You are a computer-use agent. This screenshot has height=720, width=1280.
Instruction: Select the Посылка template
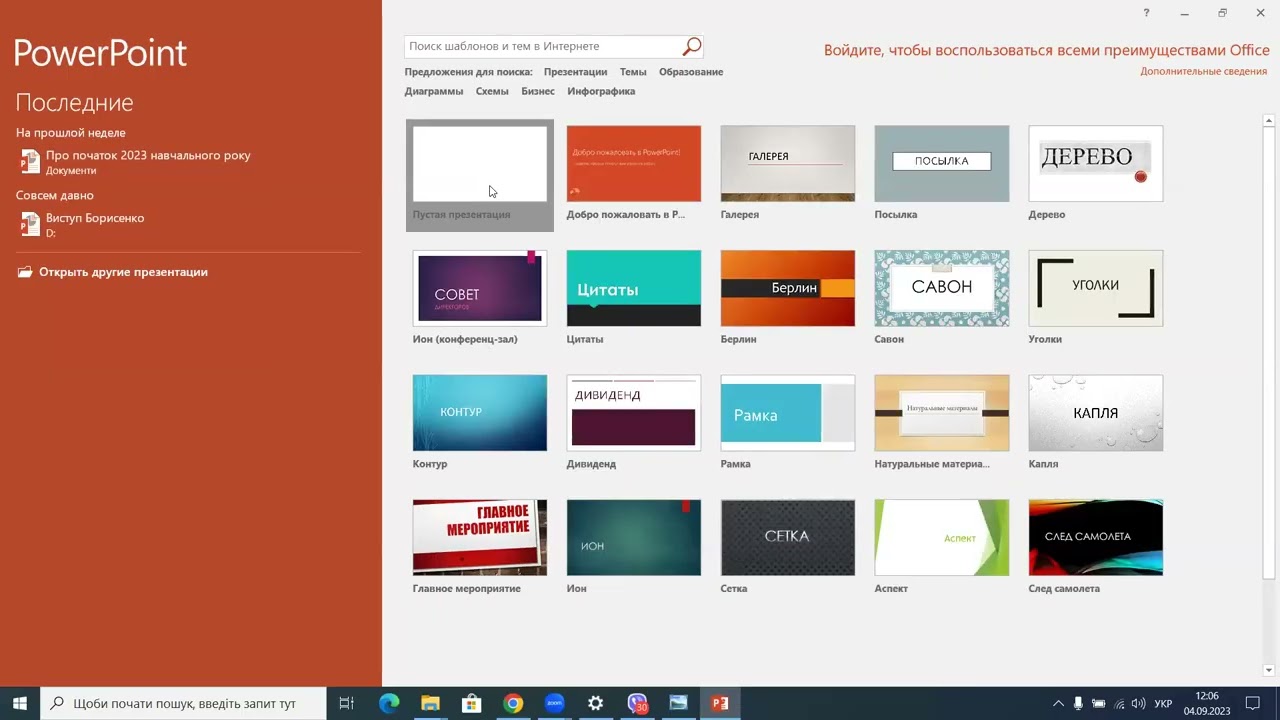pyautogui.click(x=942, y=175)
